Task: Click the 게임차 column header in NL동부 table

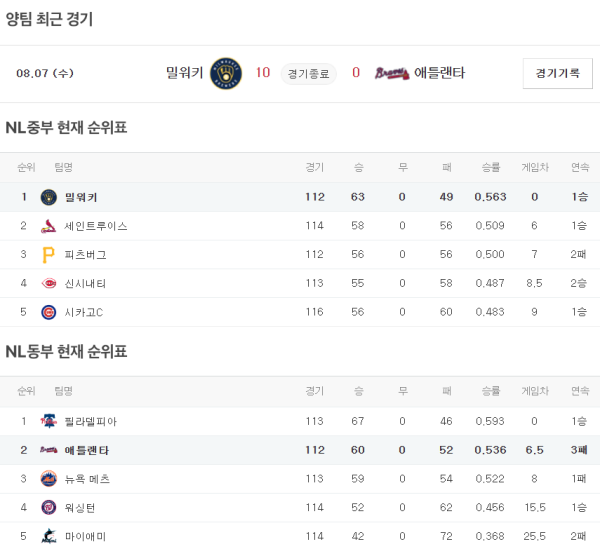Action: click(534, 391)
